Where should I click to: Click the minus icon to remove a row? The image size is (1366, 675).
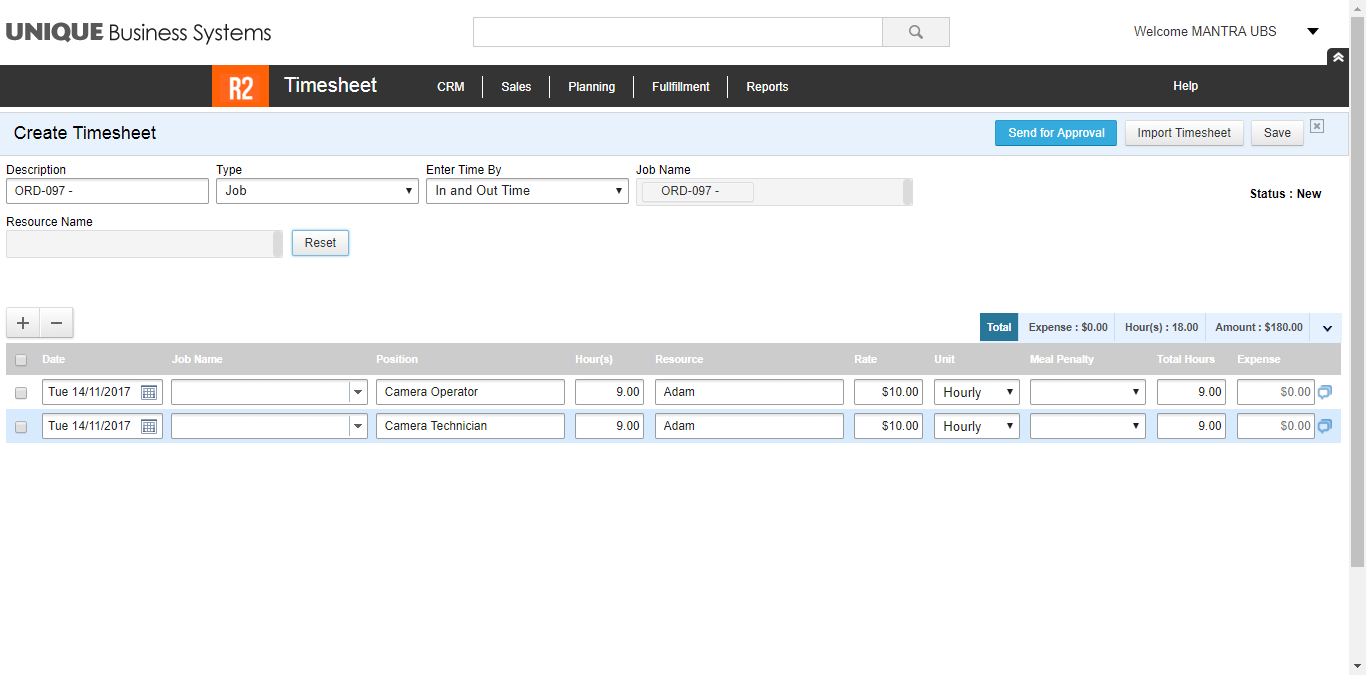[x=56, y=322]
